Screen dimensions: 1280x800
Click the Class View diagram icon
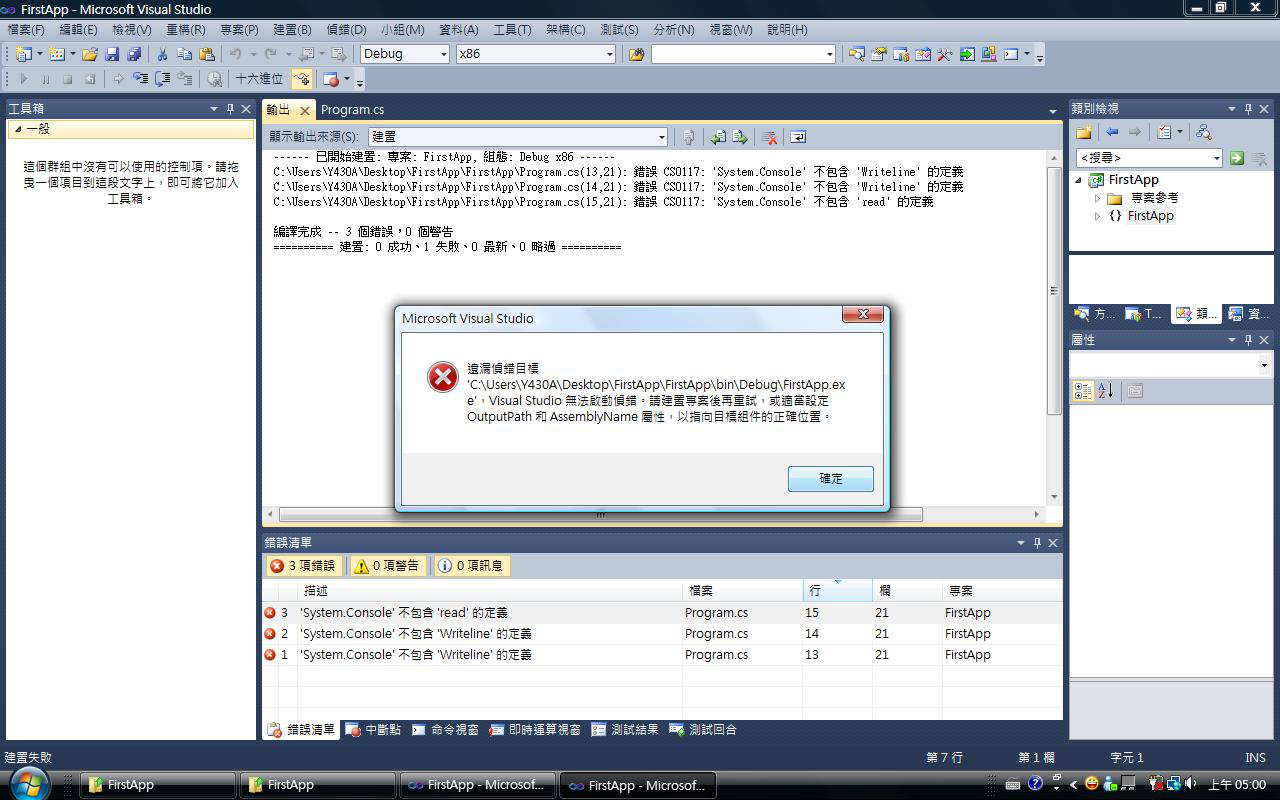tap(1203, 132)
